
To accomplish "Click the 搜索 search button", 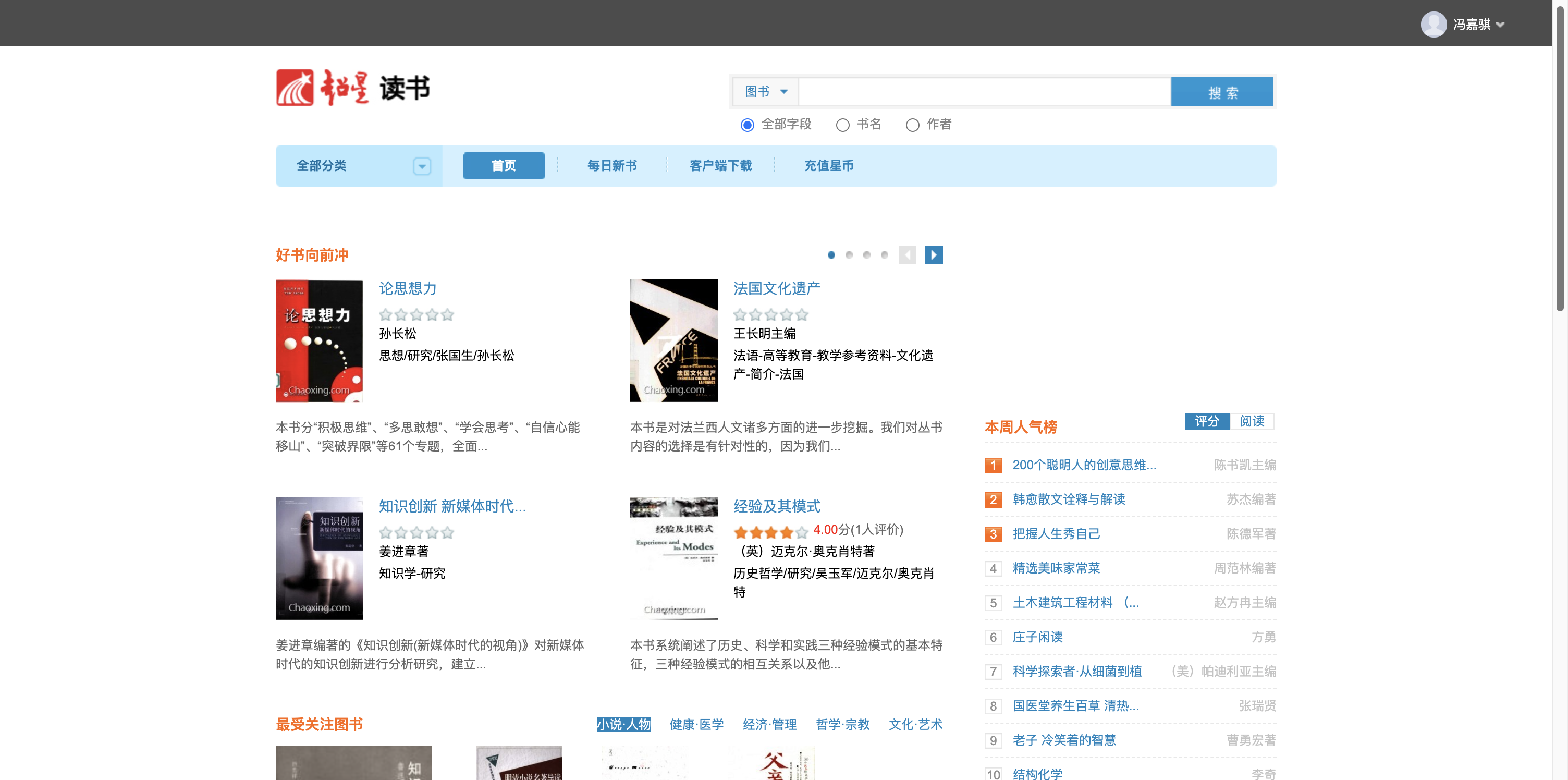I will 1222,92.
